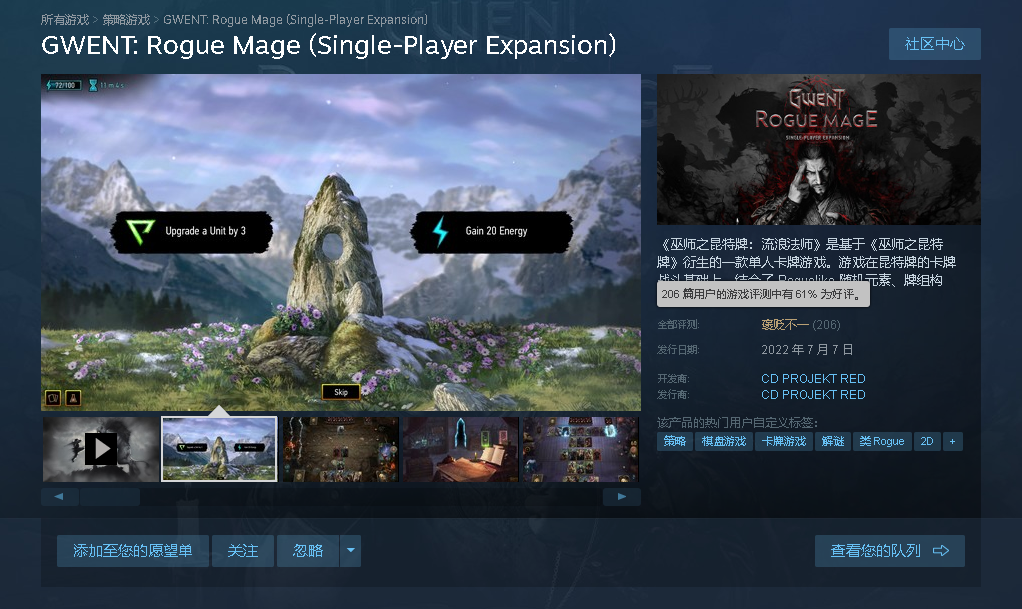
Task: Play the trailer video thumbnail
Action: tap(100, 449)
